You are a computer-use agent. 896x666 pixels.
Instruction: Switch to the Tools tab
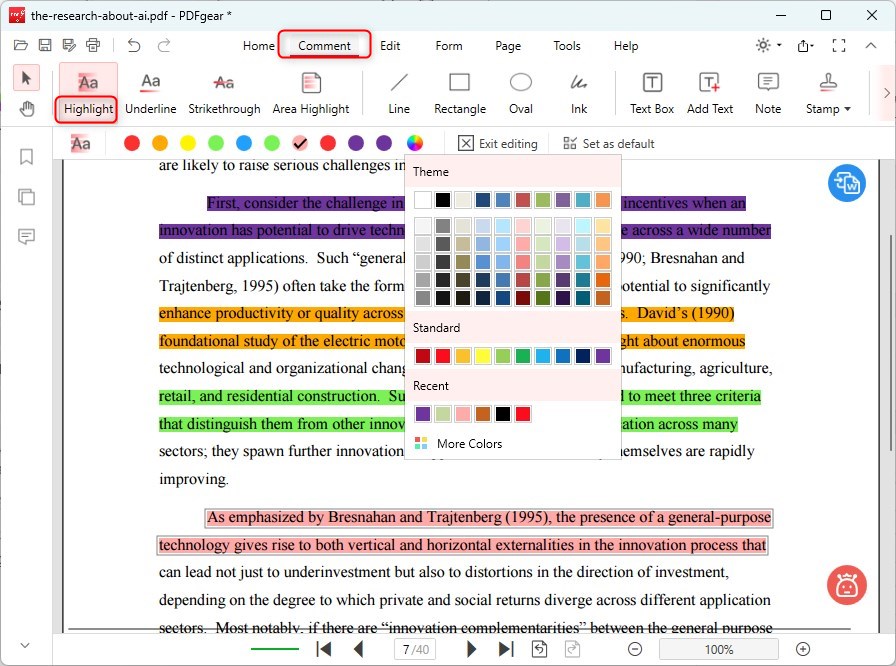point(567,46)
